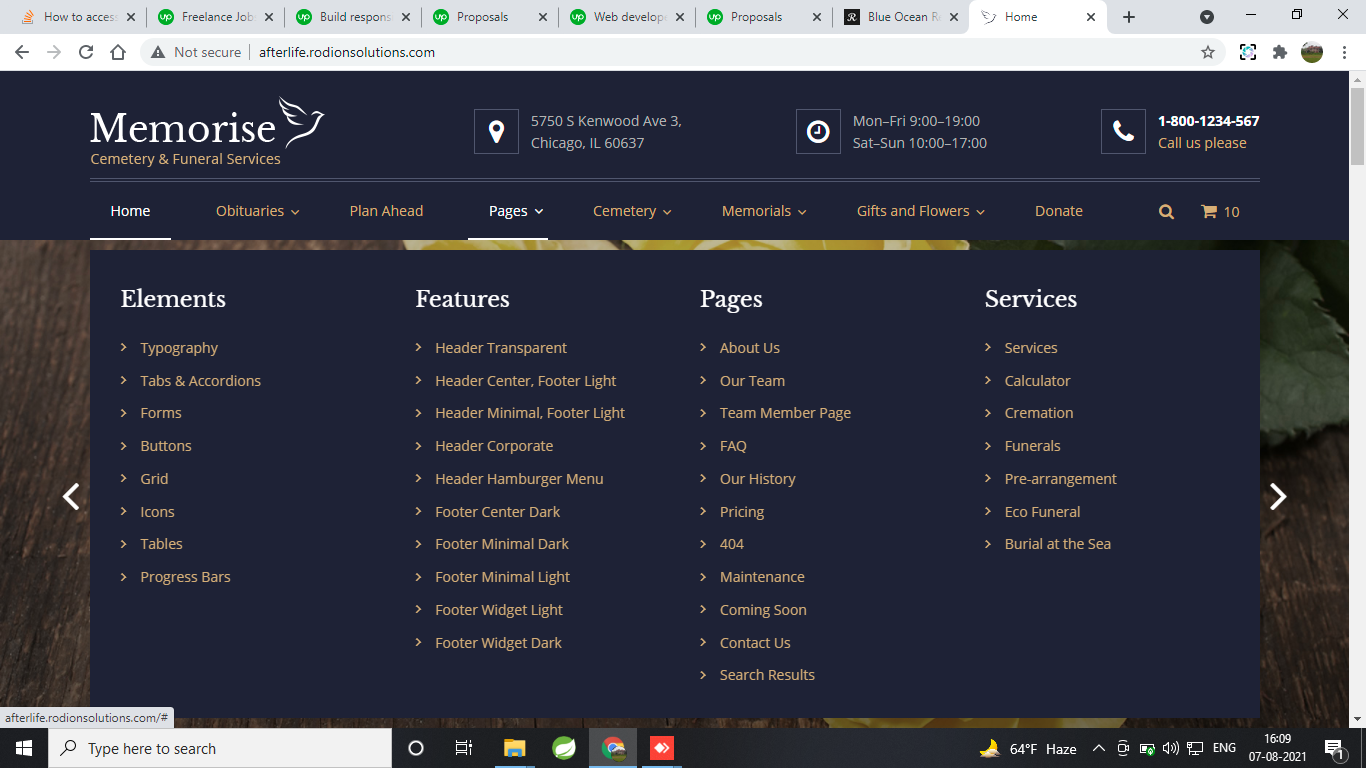Open the Chrome tab search dropdown arrow
The image size is (1366, 768).
[x=1207, y=17]
